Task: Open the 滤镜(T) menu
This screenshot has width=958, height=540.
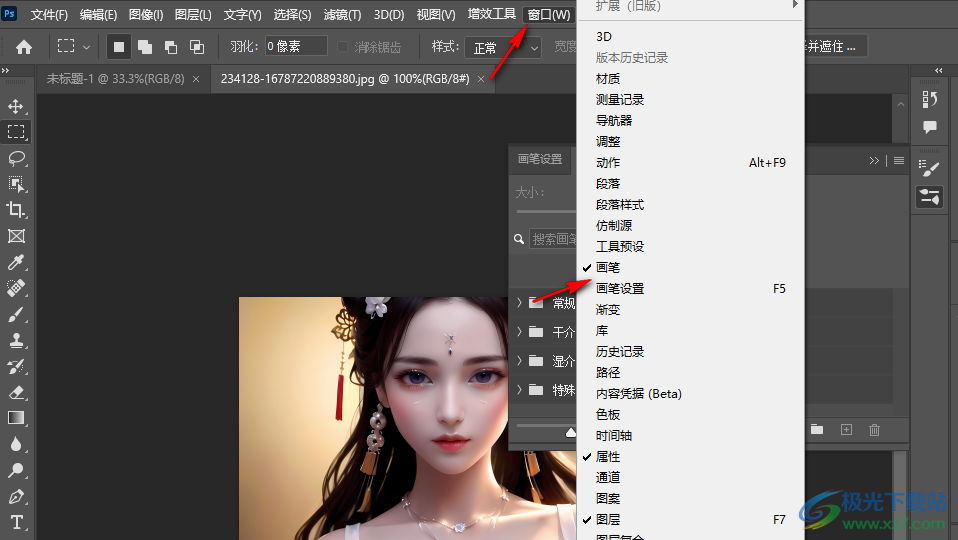Action: (342, 15)
